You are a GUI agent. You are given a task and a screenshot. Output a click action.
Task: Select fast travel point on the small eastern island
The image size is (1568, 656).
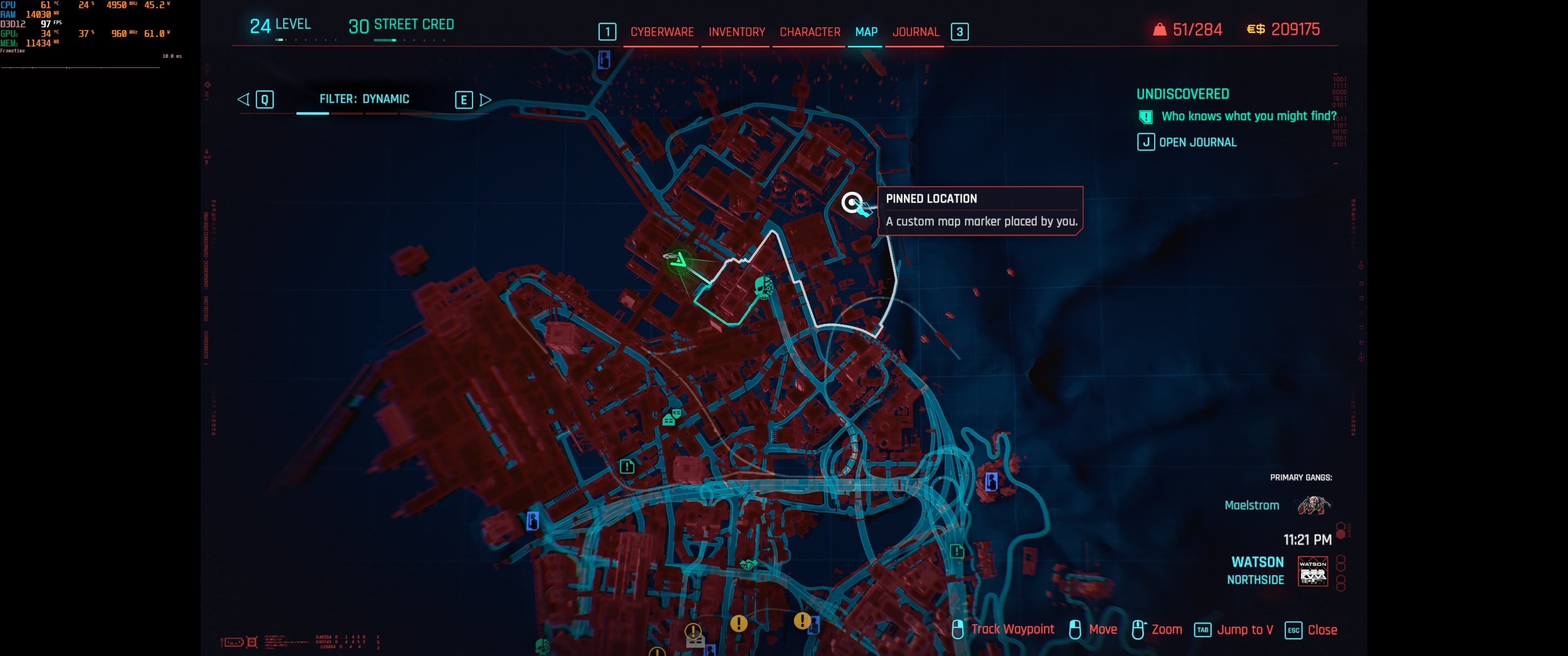(991, 482)
